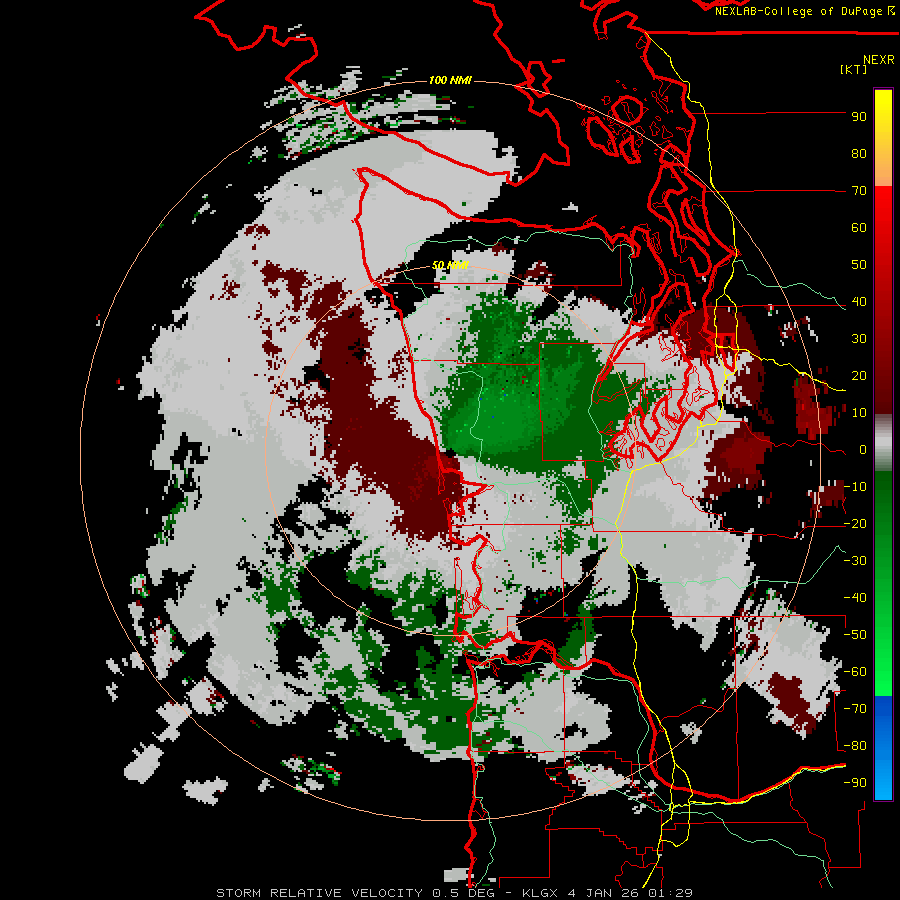Click the -10 scale label
Image resolution: width=900 pixels, height=900 pixels.
(x=855, y=487)
